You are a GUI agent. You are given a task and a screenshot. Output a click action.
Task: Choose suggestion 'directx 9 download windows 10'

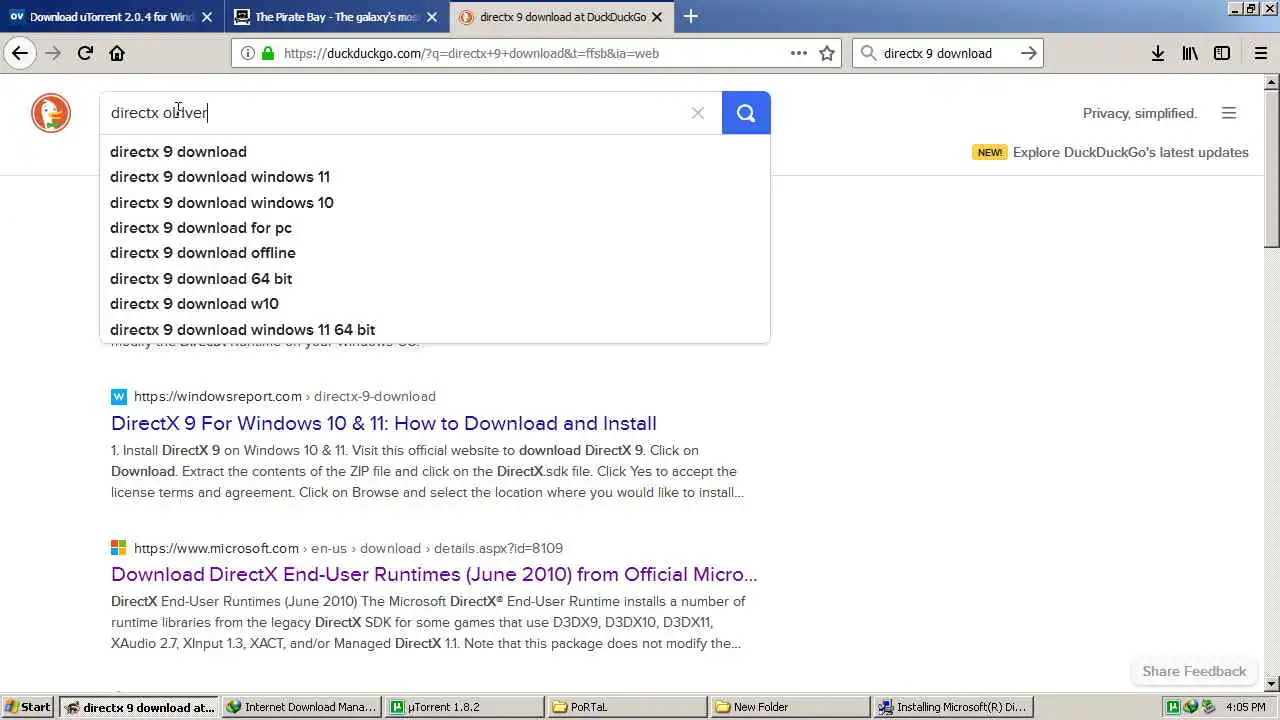[x=435, y=203]
